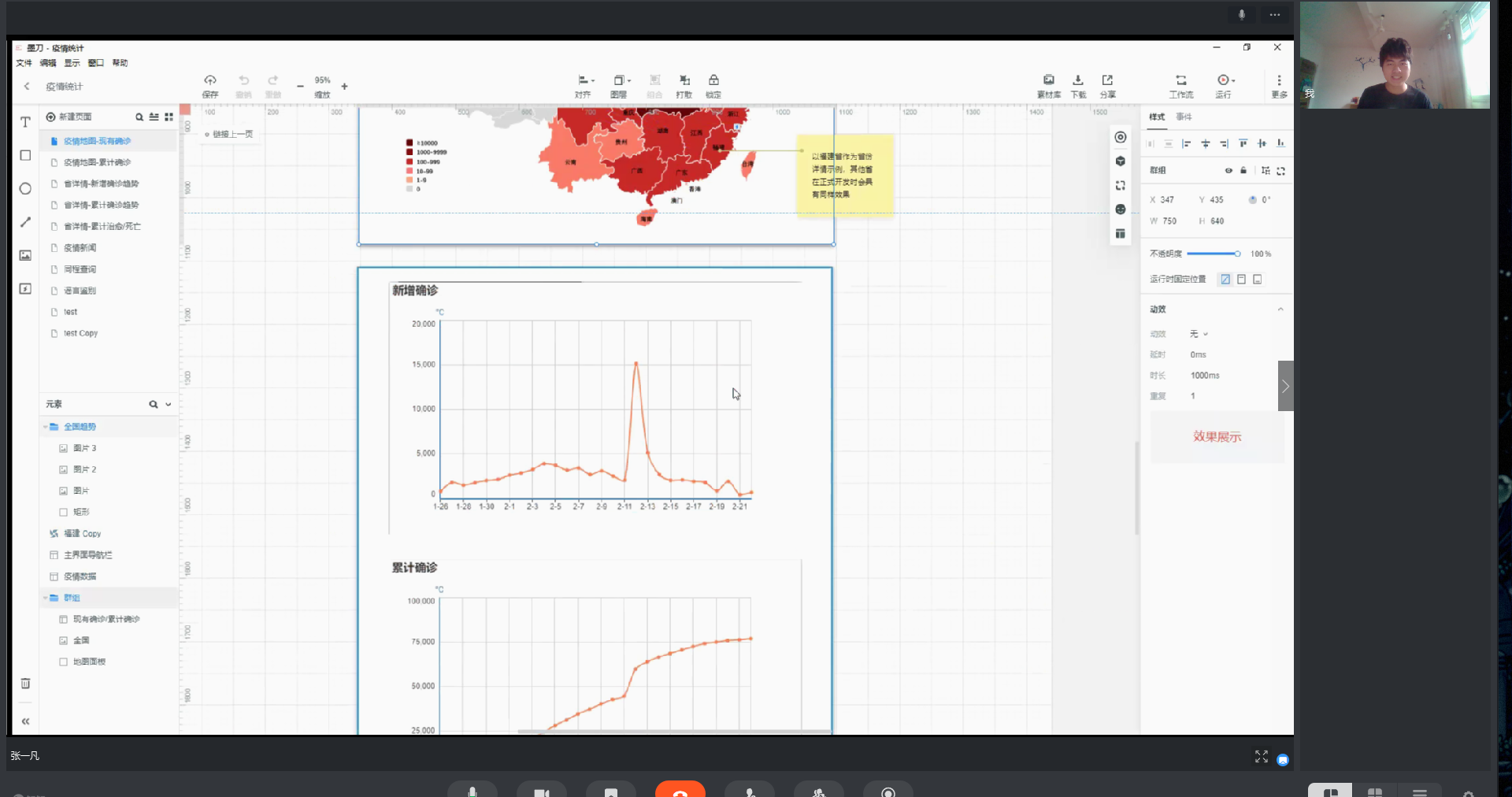
Task: Select the Line drawing tool
Action: 25,222
